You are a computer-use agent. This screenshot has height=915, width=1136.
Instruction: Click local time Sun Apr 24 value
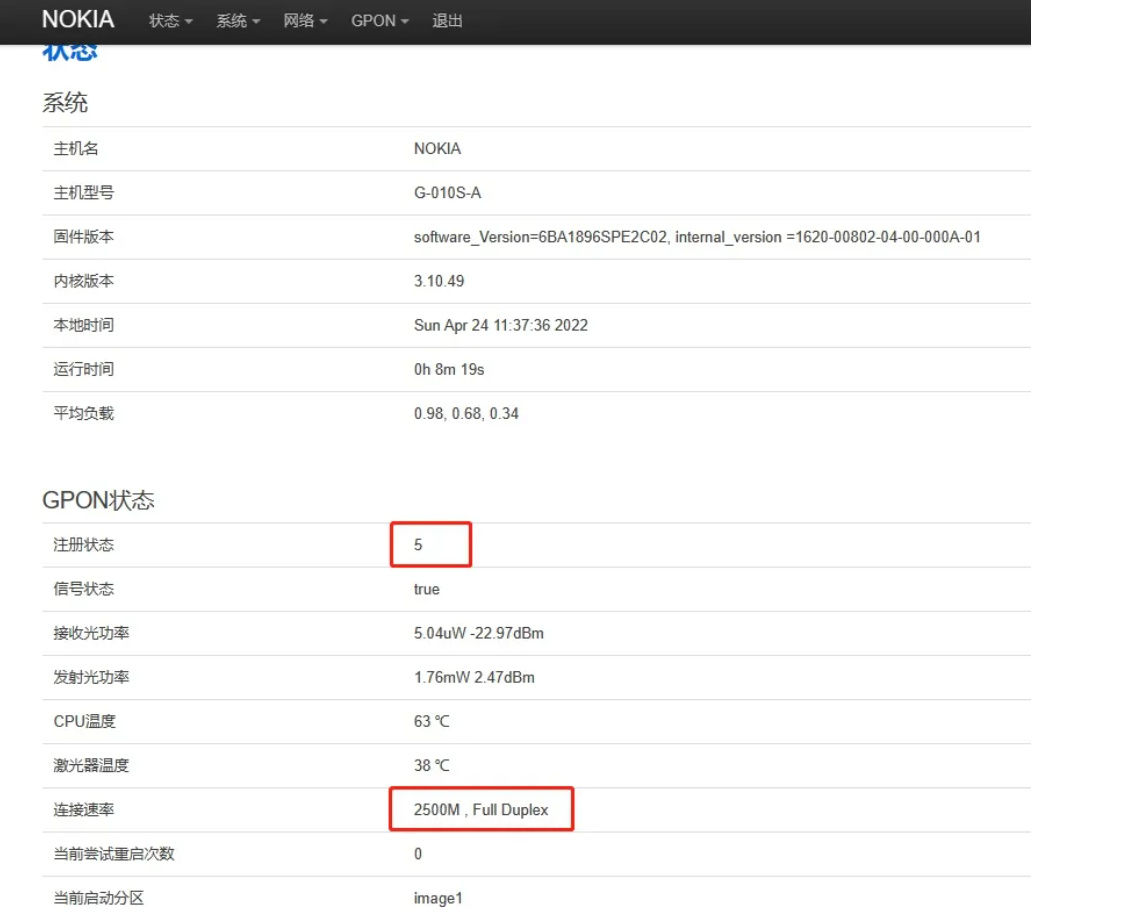coord(501,325)
